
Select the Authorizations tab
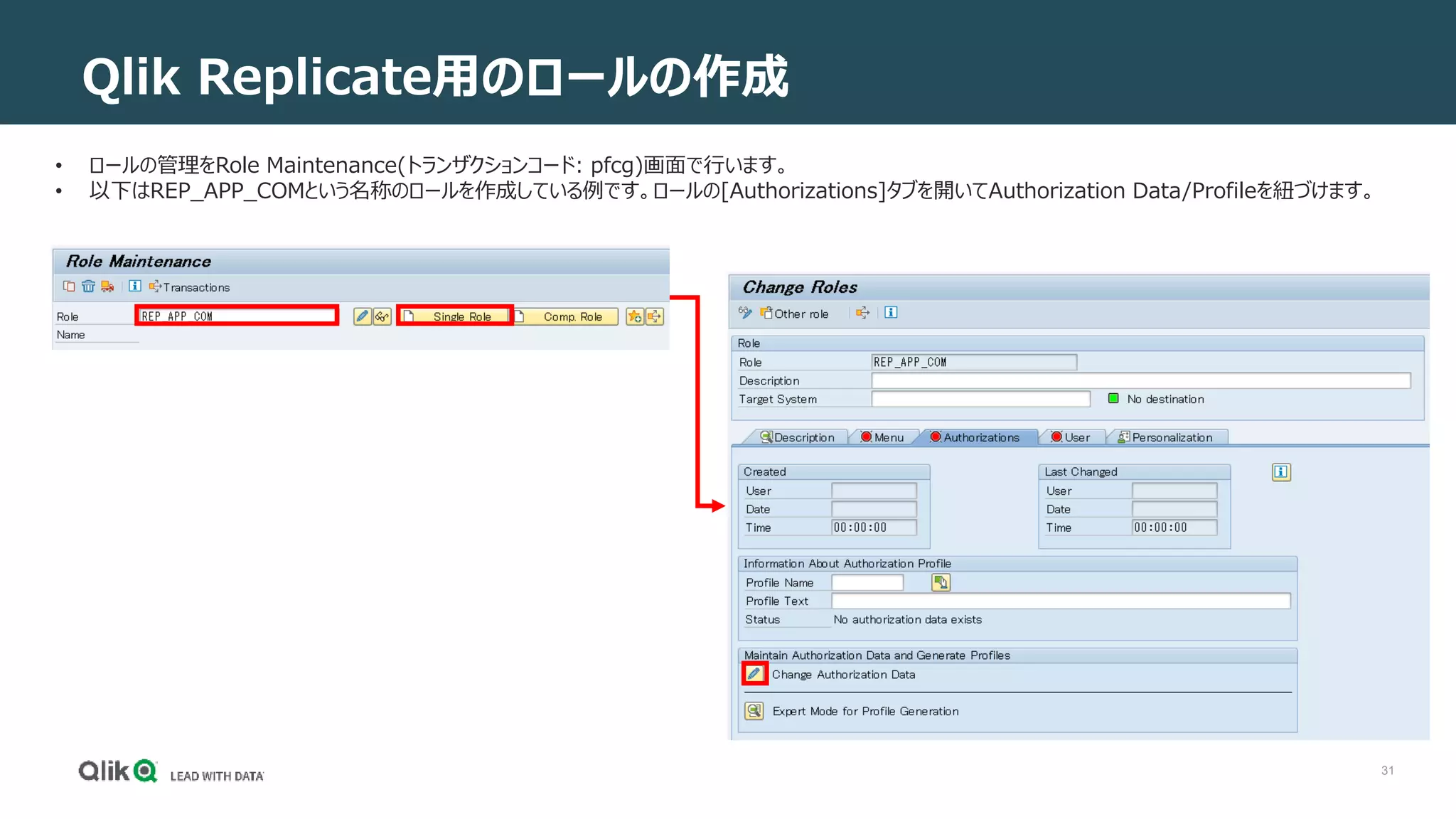pos(975,437)
